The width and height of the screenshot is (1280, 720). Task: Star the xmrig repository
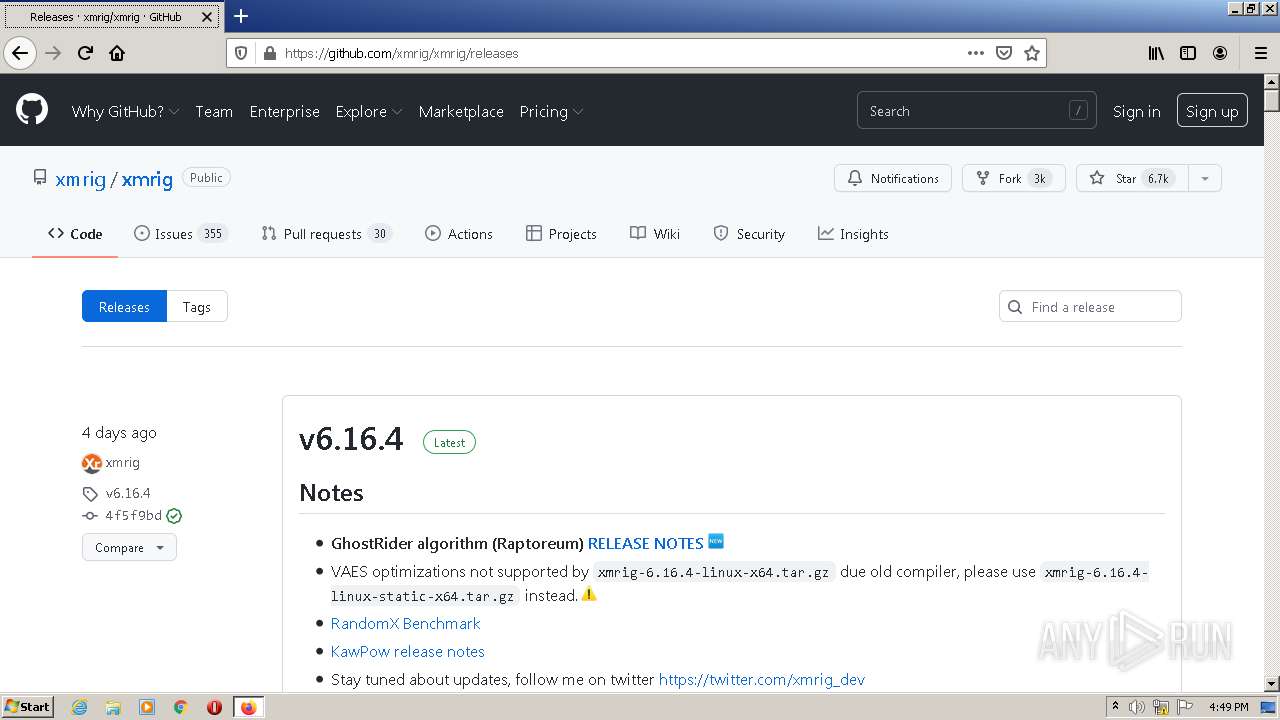click(1132, 178)
